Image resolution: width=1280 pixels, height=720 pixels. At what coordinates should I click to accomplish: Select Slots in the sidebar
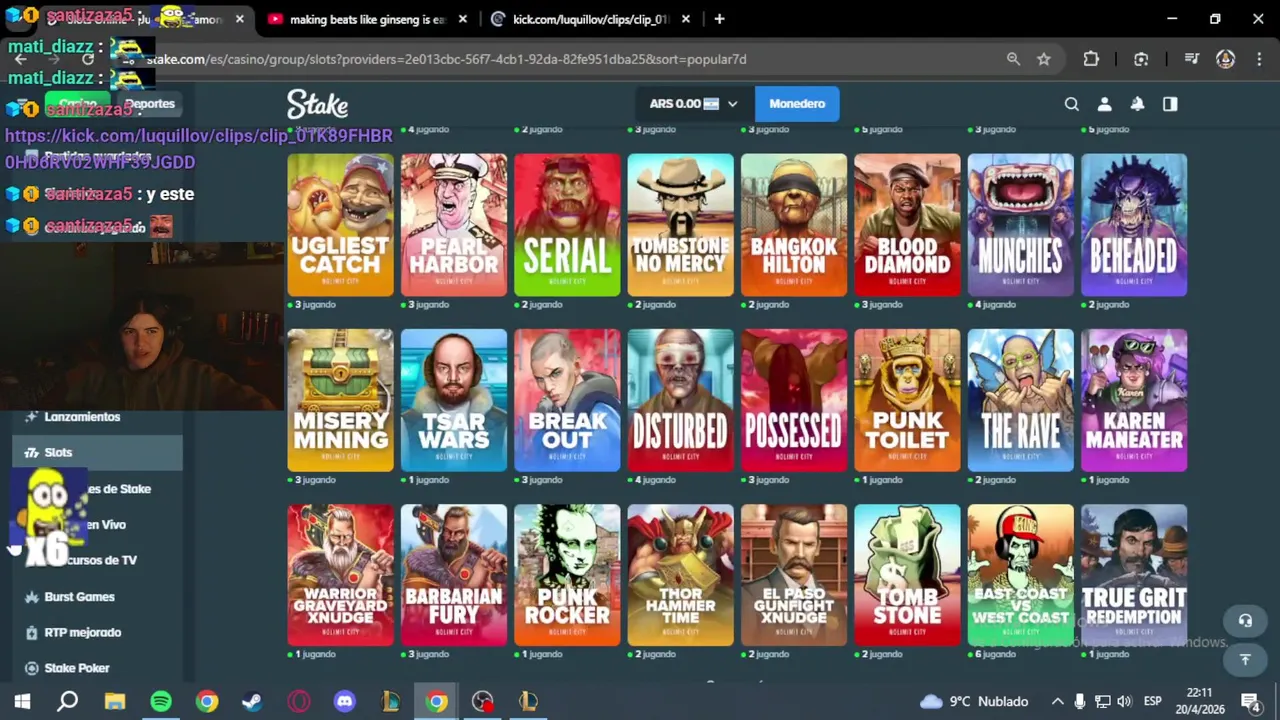97,453
